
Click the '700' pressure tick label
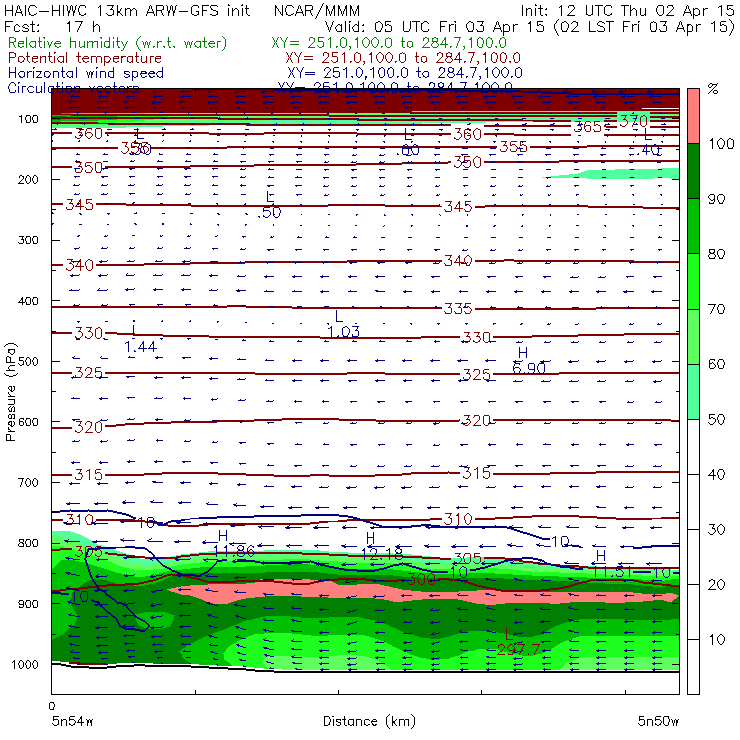tap(28, 482)
